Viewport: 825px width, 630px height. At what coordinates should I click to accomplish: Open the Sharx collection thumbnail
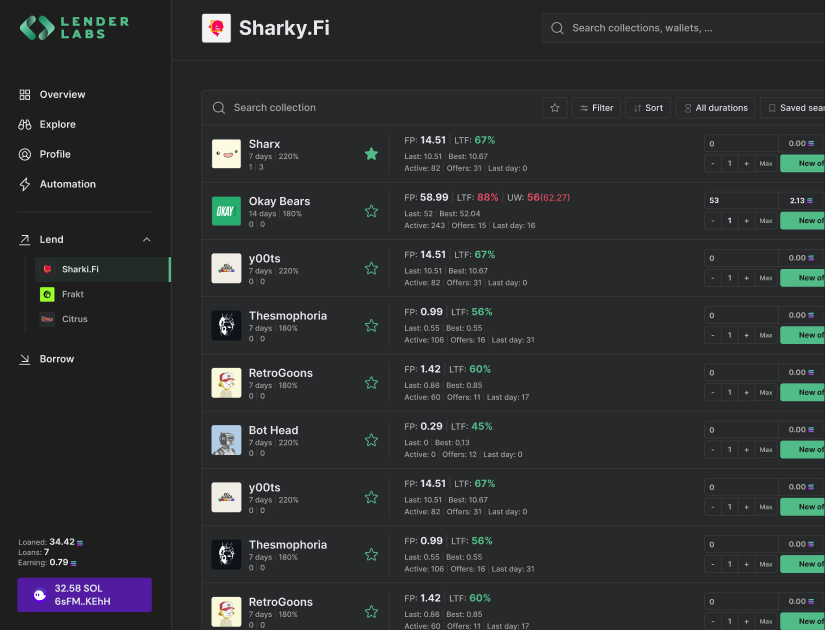click(226, 154)
